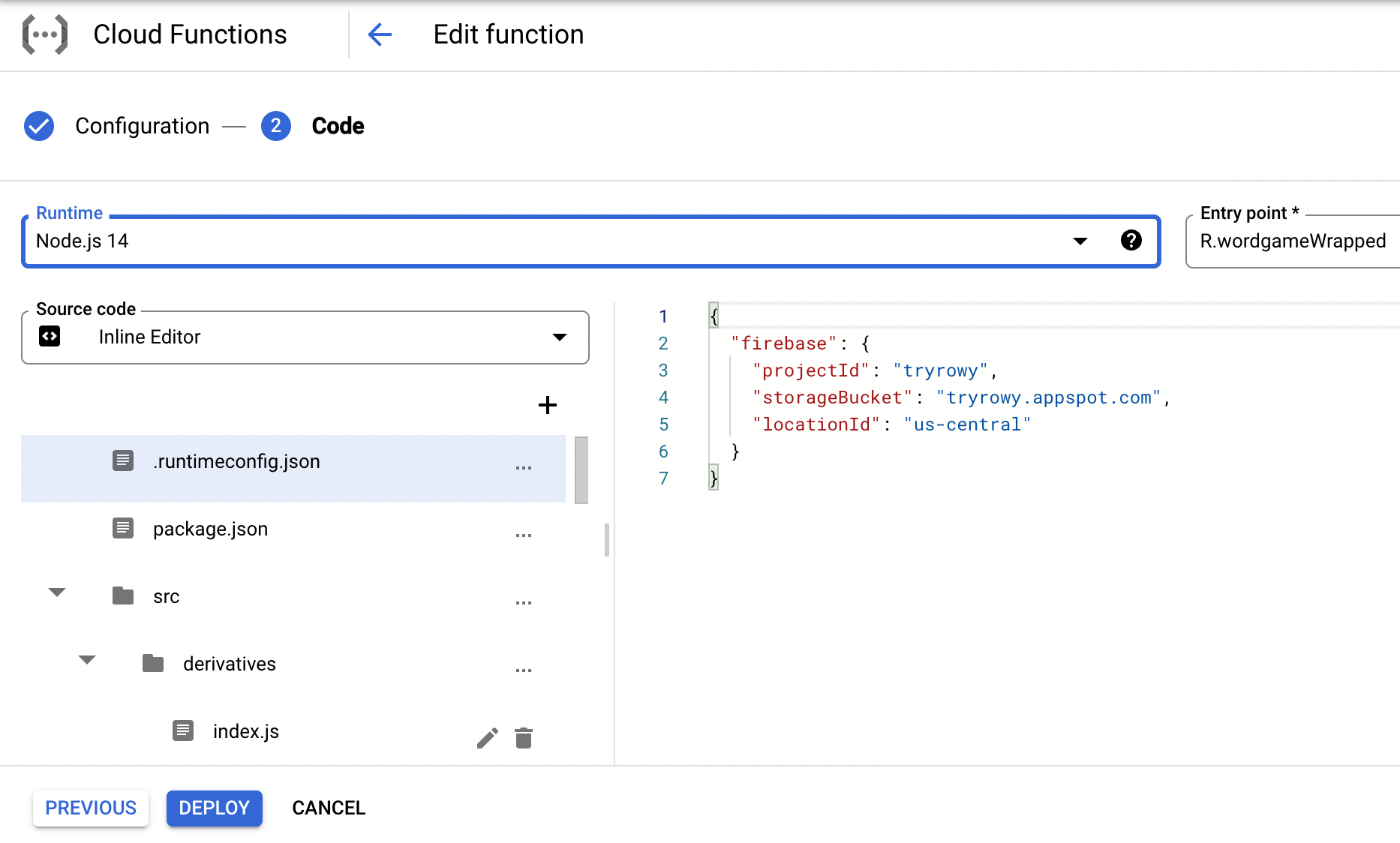Collapse the src folder

(57, 592)
